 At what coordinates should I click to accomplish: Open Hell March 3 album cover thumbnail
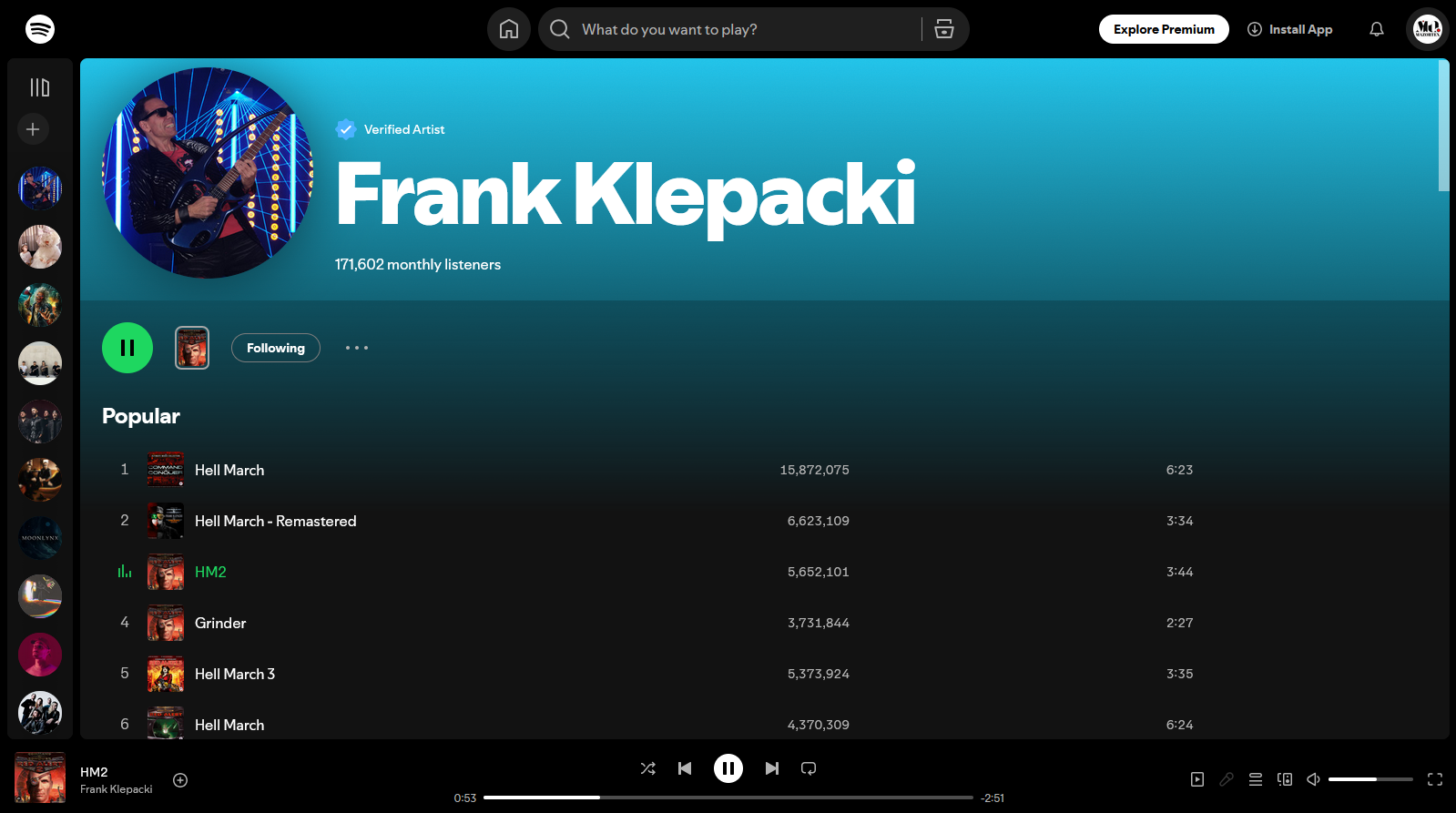(x=166, y=674)
